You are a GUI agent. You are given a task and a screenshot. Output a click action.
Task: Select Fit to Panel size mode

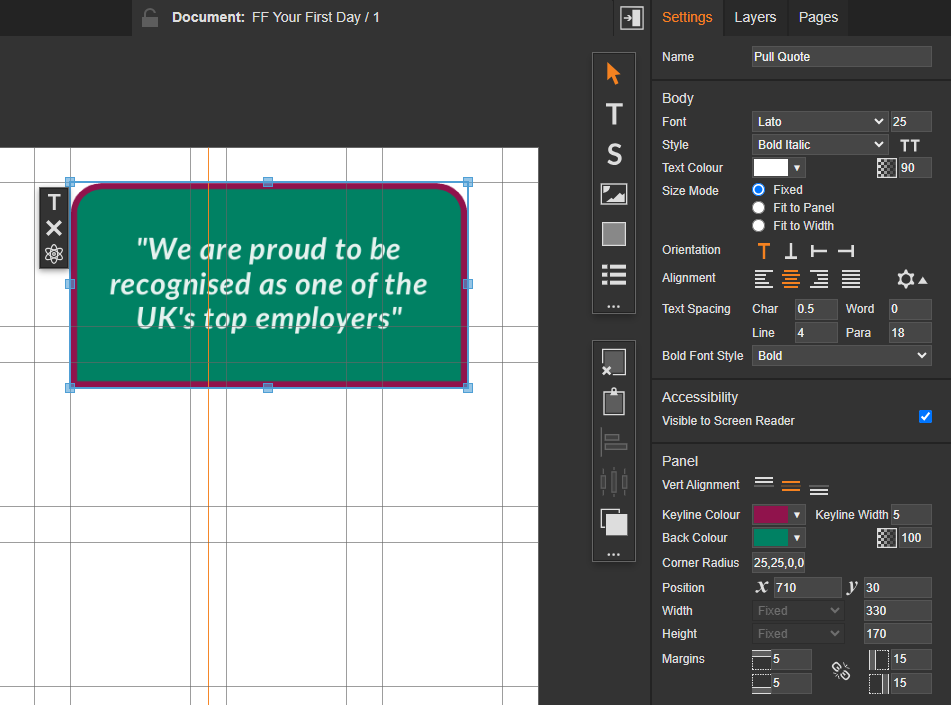[759, 208]
